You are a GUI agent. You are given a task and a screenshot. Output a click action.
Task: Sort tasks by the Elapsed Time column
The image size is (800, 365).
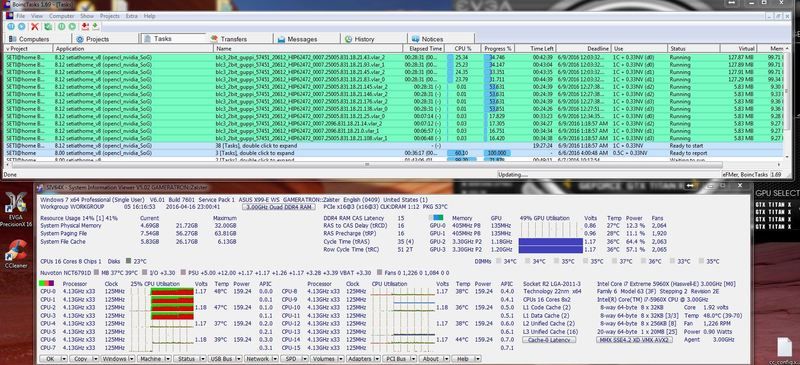point(423,48)
